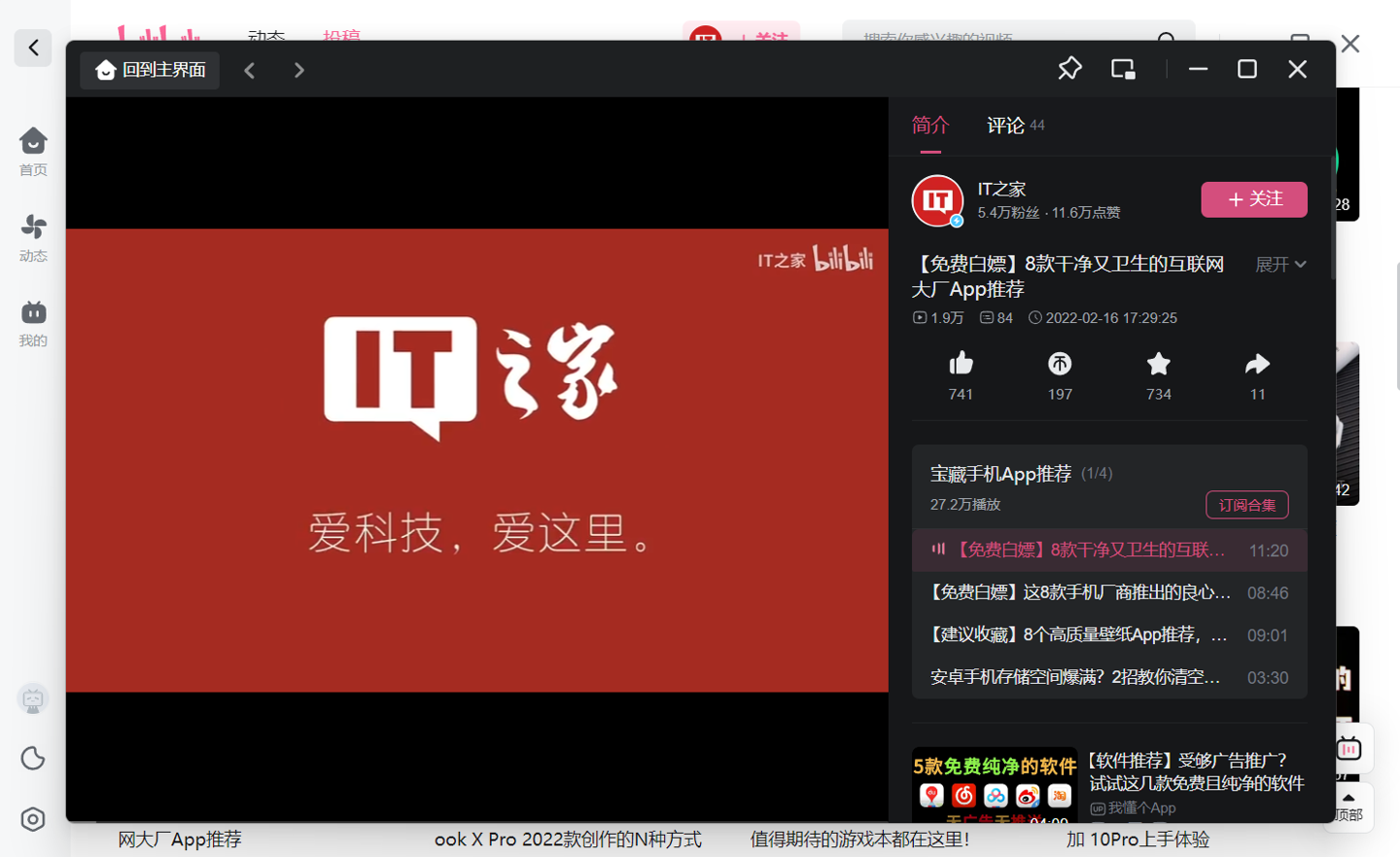Viewport: 1400px width, 857px height.
Task: Click the 27.2万播放 play count
Action: click(x=965, y=504)
